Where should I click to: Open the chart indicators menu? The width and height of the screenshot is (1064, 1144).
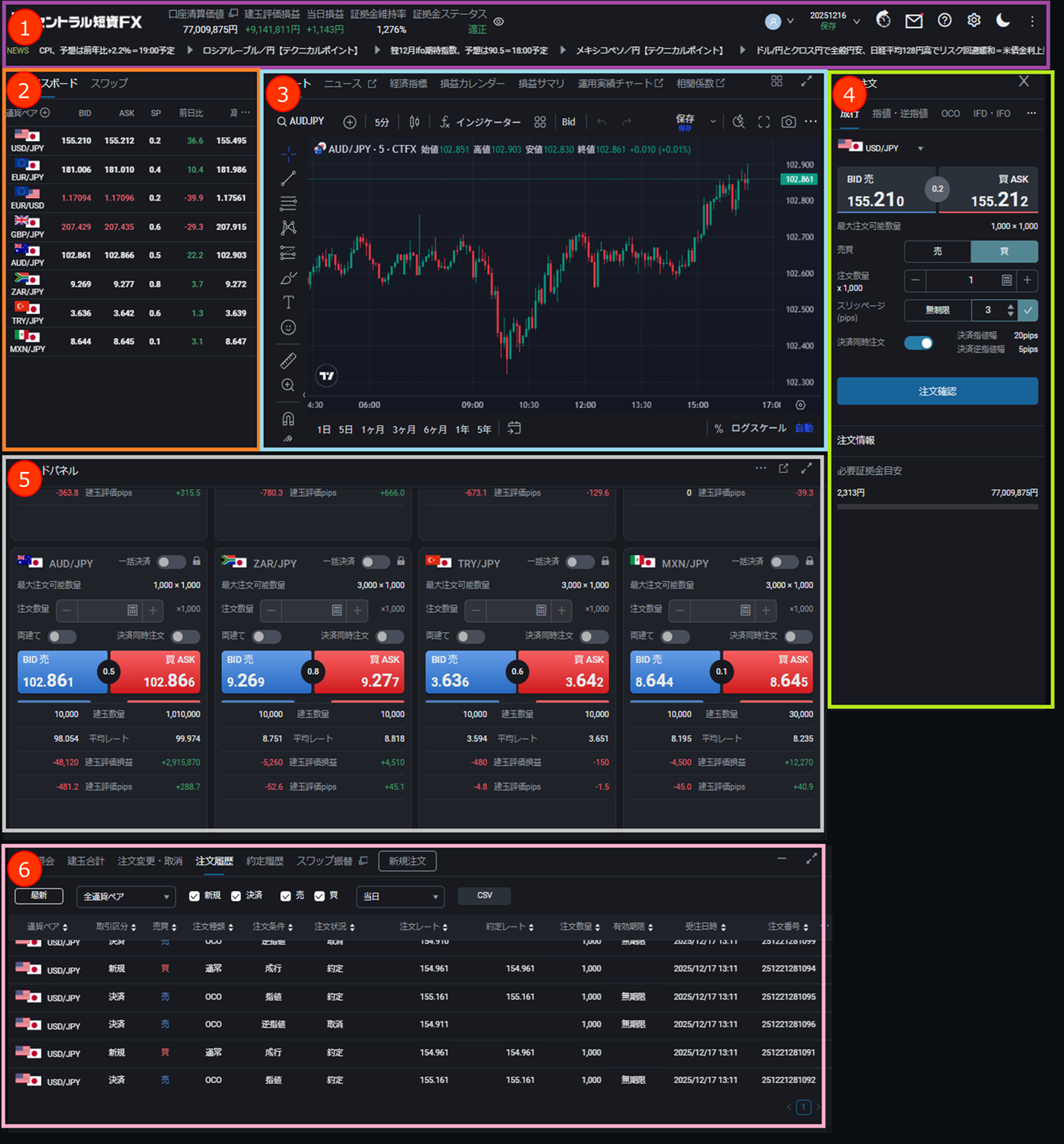pos(480,122)
